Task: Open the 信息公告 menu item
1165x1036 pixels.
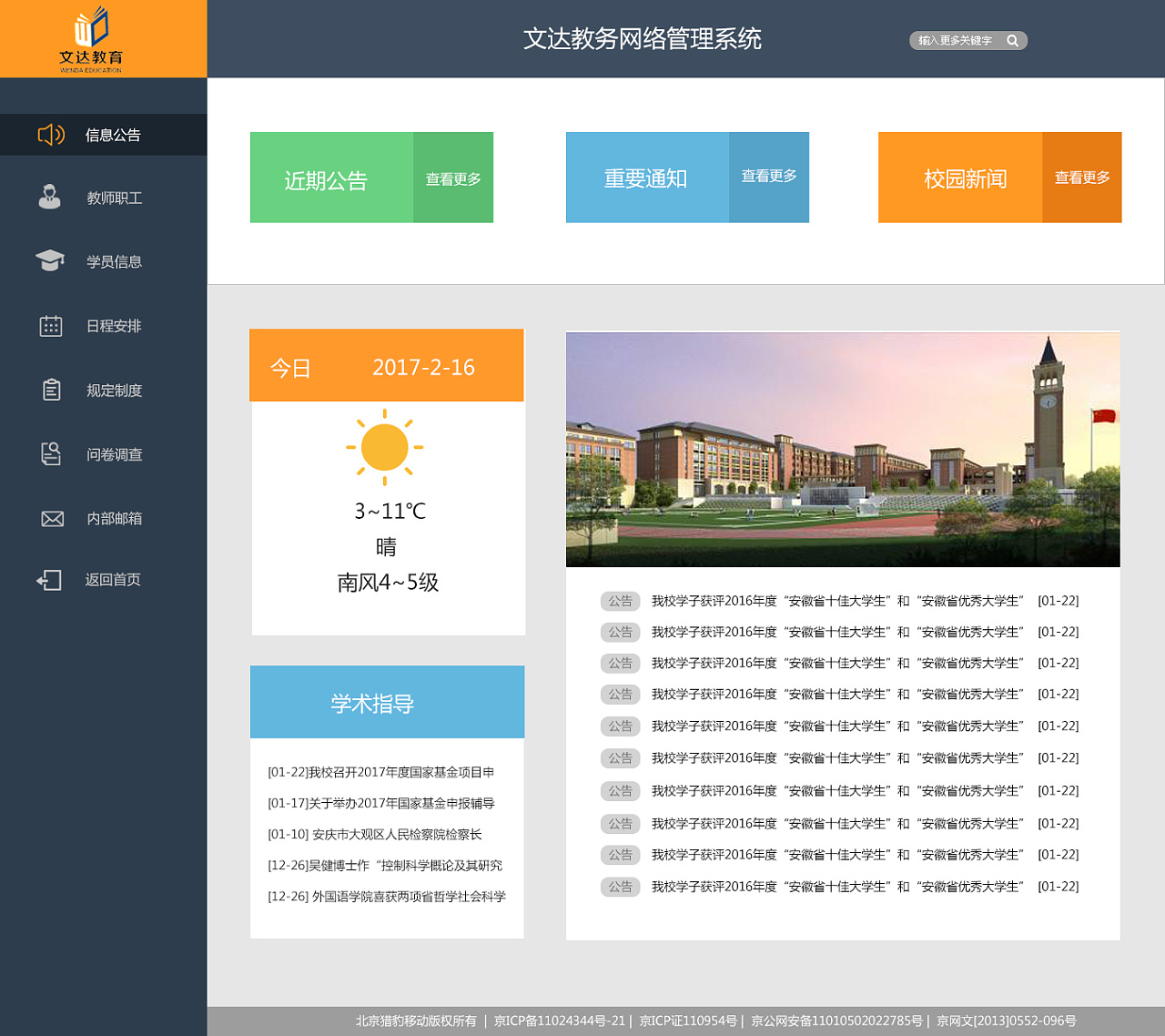Action: click(104, 135)
